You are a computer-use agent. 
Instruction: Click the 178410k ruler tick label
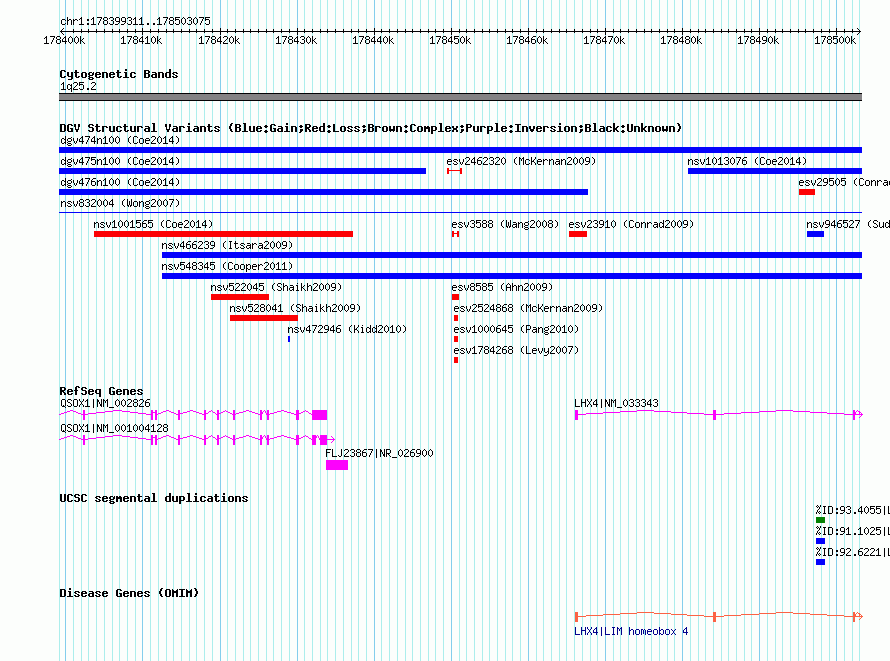[141, 40]
